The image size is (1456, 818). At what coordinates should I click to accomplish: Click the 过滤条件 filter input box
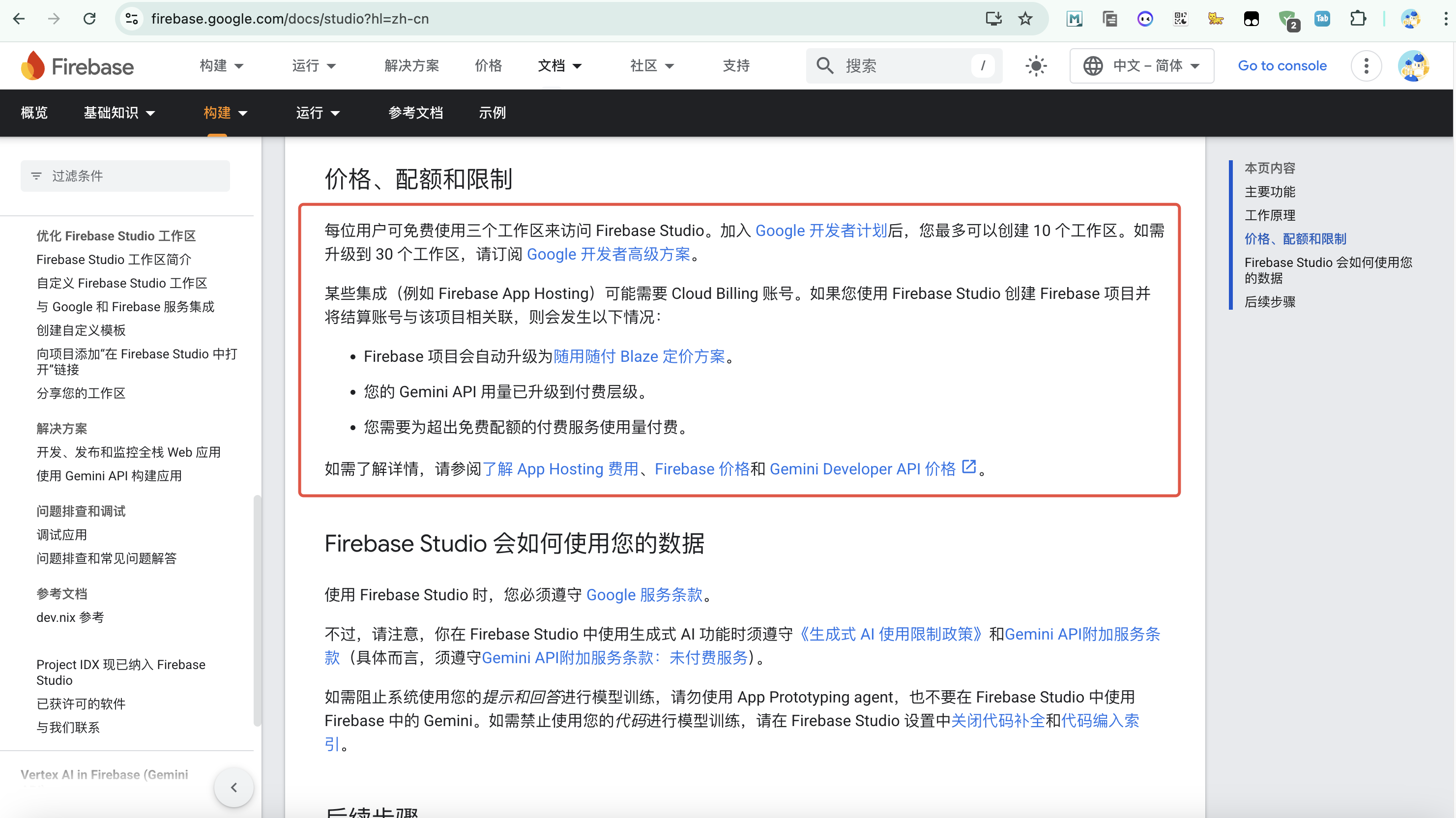[x=125, y=176]
